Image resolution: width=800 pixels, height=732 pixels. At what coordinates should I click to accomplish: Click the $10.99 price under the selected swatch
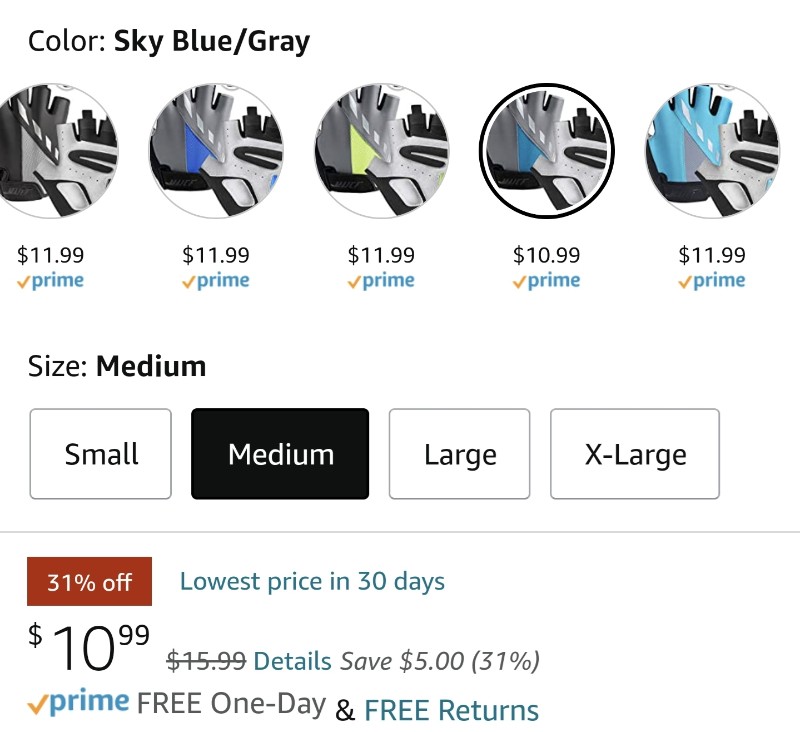tap(546, 255)
